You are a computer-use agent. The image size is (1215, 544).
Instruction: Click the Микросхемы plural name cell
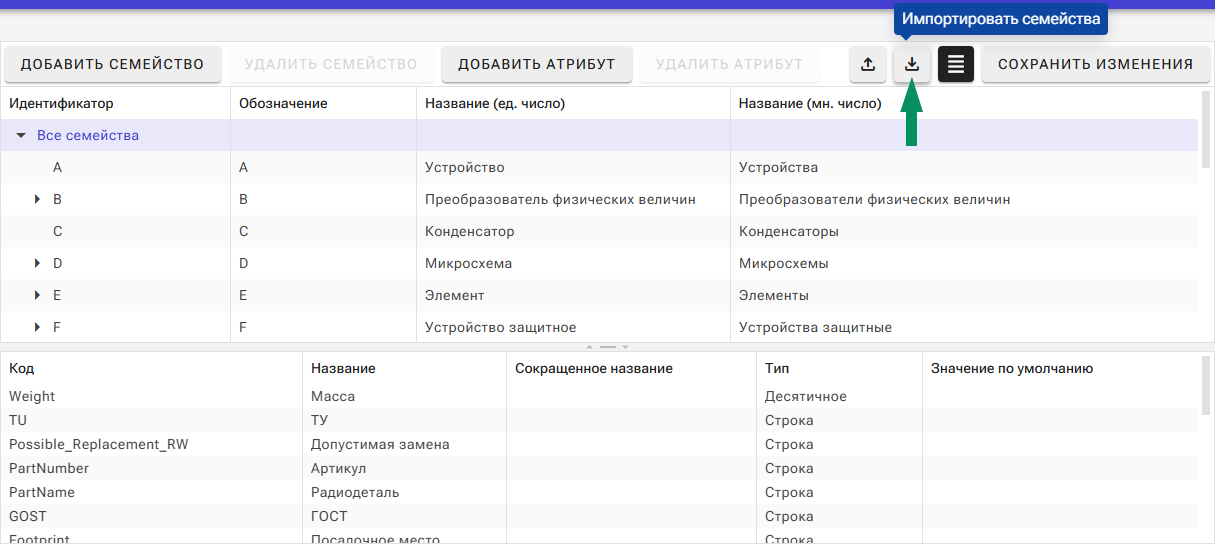(x=964, y=263)
